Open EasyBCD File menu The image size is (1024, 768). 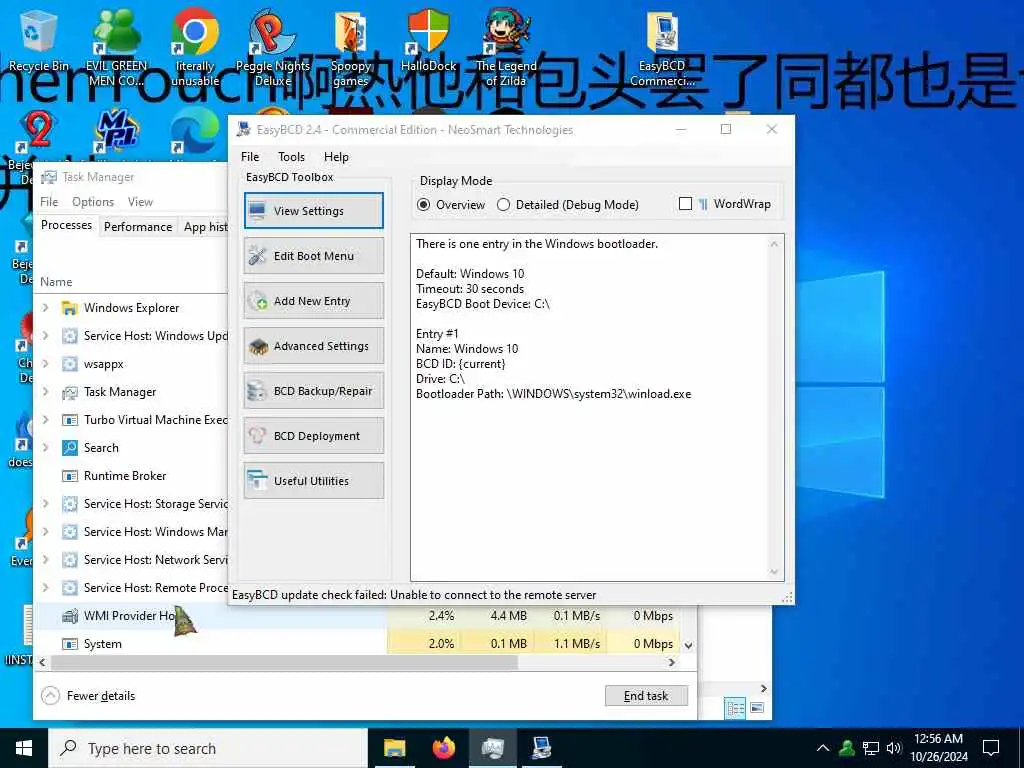click(x=250, y=157)
